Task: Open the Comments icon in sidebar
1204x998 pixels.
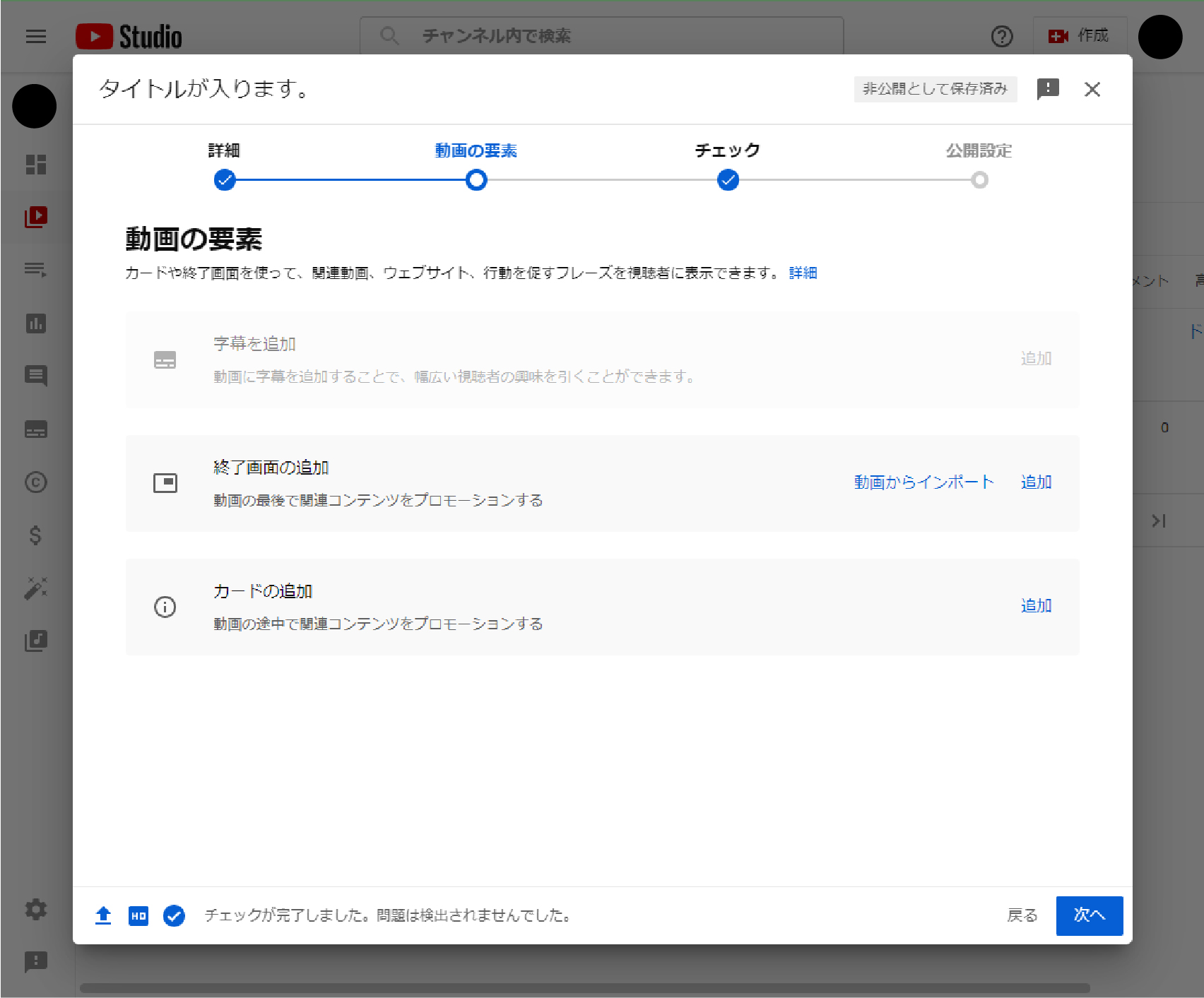Action: (x=36, y=376)
